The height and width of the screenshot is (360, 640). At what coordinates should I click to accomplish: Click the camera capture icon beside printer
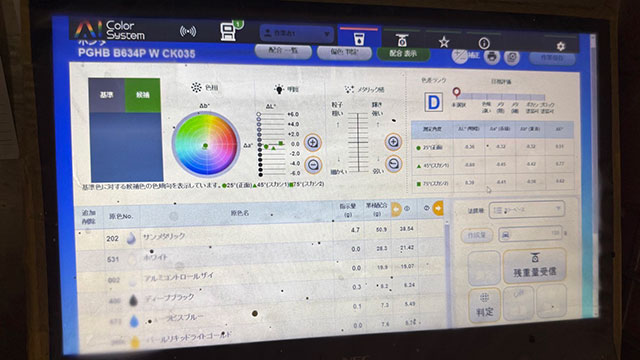[512, 58]
